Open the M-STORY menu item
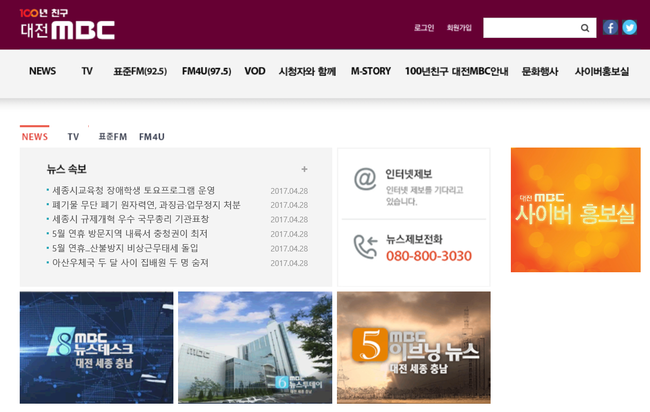 coord(371,71)
